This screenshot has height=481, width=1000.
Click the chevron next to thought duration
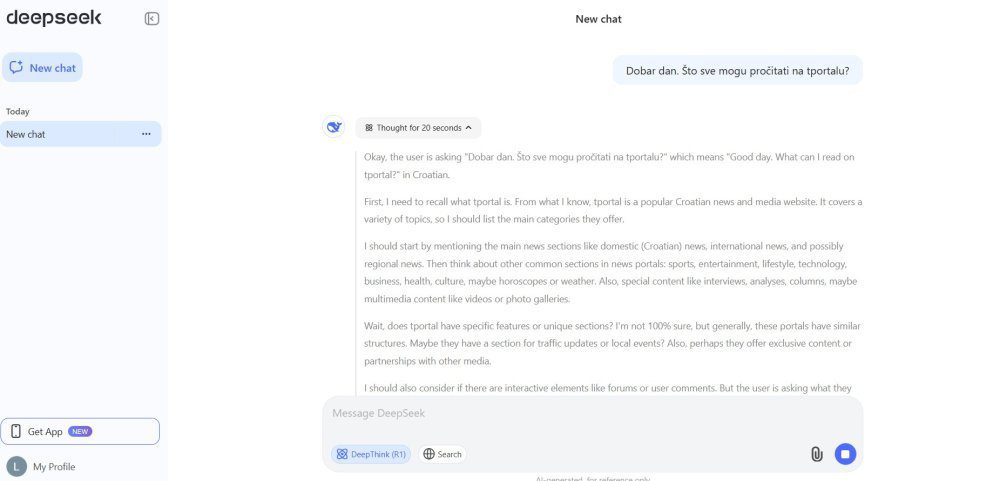468,128
